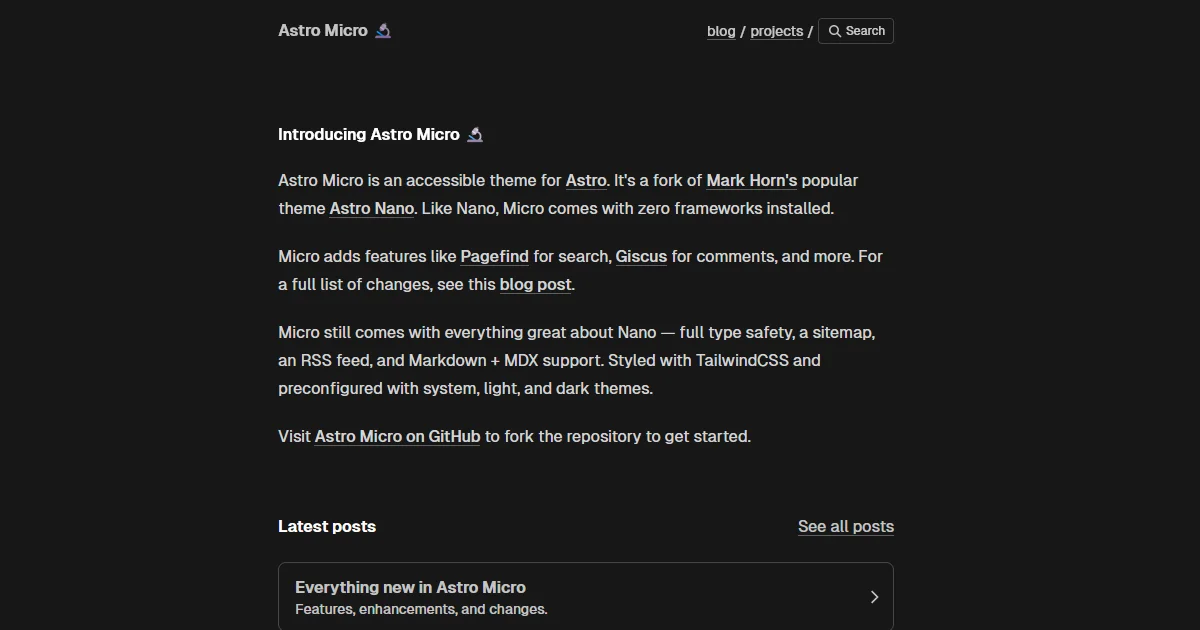Visit Mark Horn's linked profile
Viewport: 1200px width, 630px height.
[751, 180]
